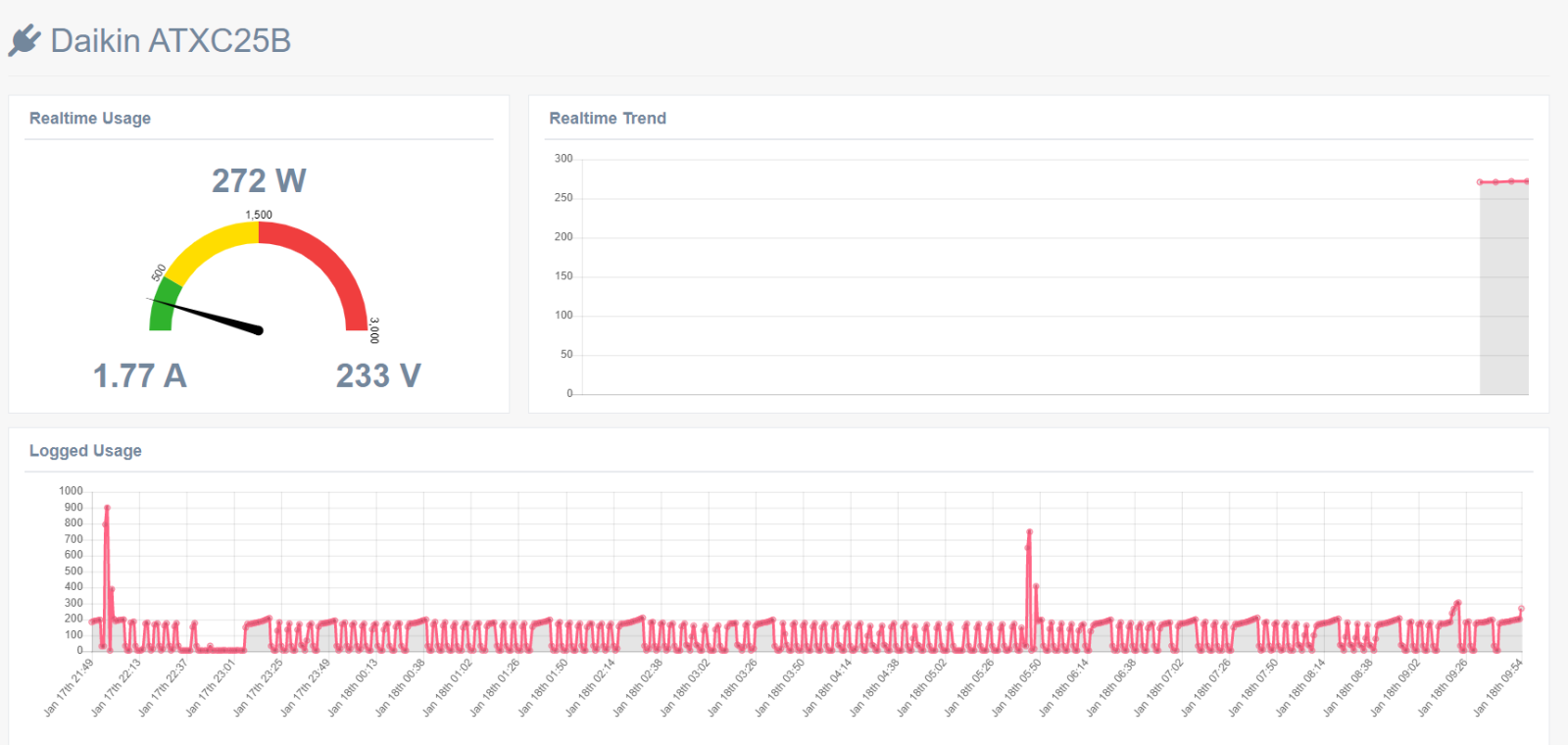Click the 3,000 label at gauge end

(x=374, y=330)
